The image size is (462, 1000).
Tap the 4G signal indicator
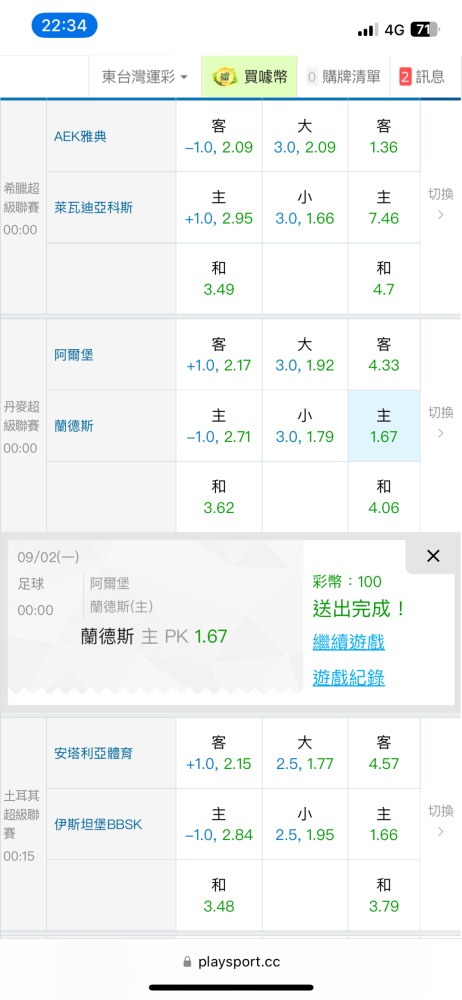click(x=394, y=30)
